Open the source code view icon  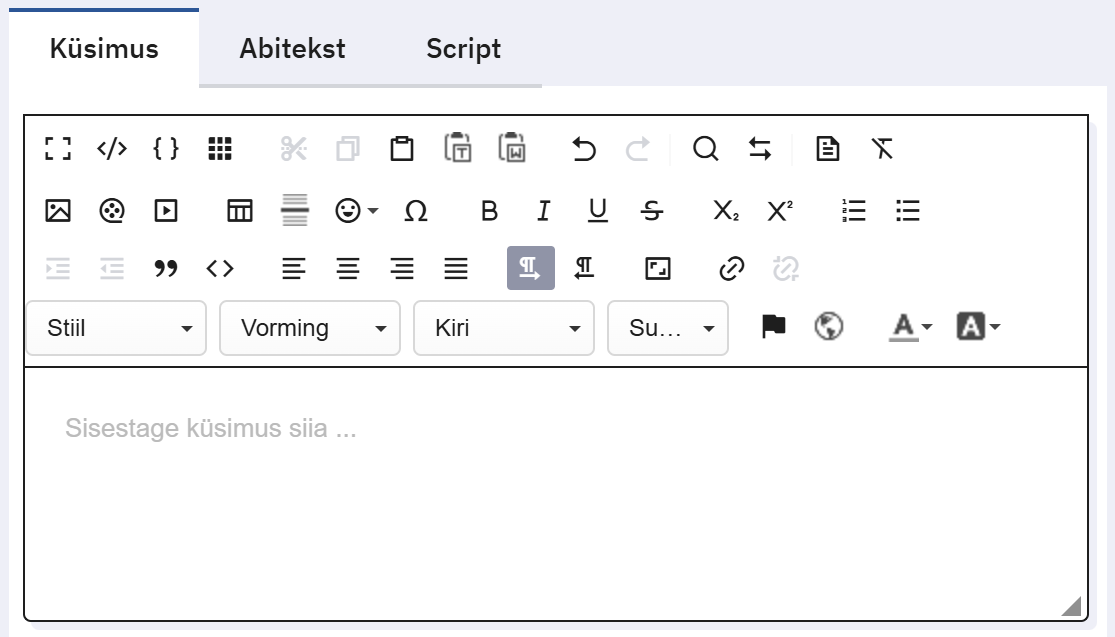[112, 150]
